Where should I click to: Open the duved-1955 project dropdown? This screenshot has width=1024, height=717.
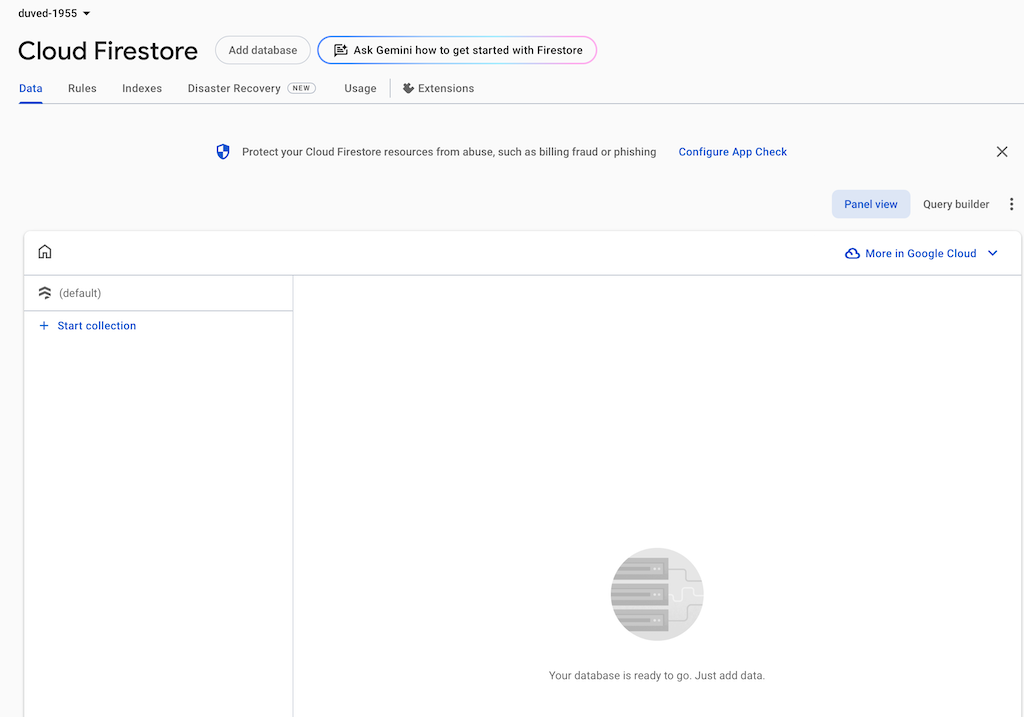tap(54, 13)
